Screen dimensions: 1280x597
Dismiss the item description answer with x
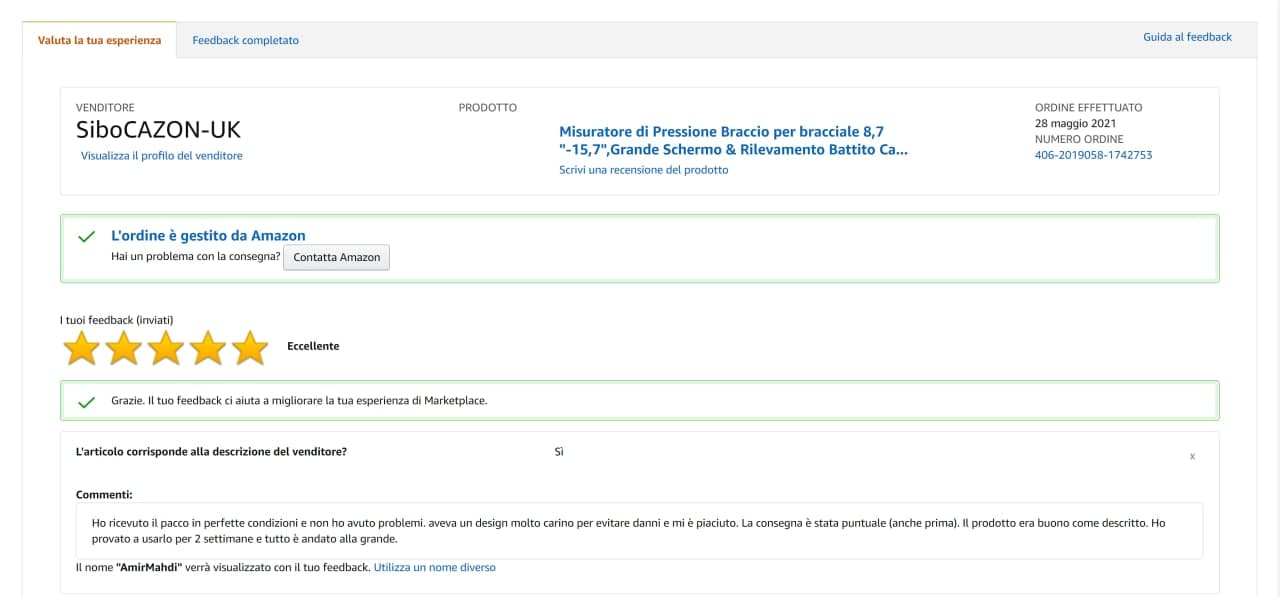click(x=1192, y=456)
